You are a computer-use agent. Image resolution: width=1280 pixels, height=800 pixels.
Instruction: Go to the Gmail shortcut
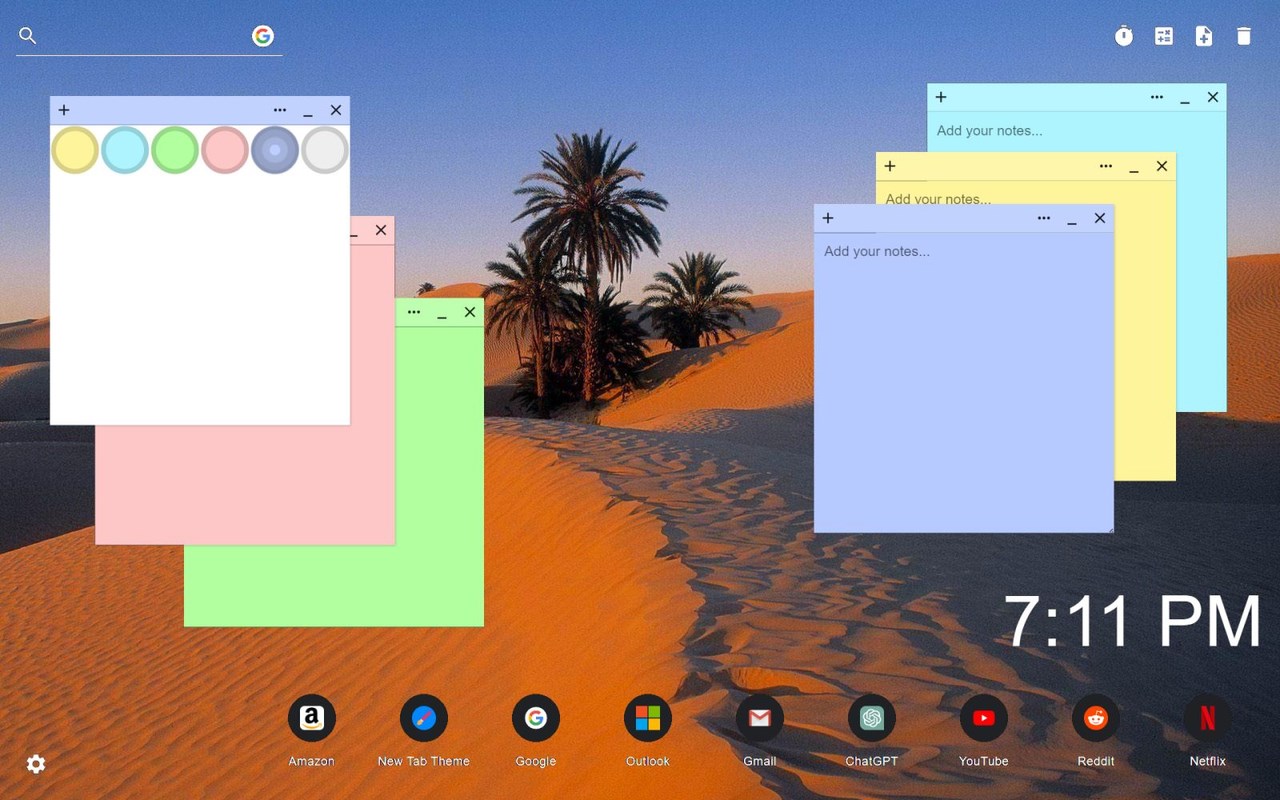click(760, 718)
